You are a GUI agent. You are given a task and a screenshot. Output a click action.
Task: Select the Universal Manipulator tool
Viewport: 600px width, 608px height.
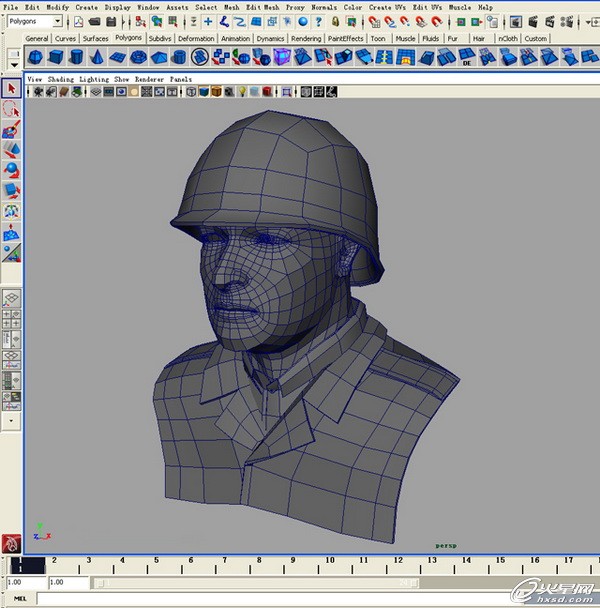pos(11,211)
